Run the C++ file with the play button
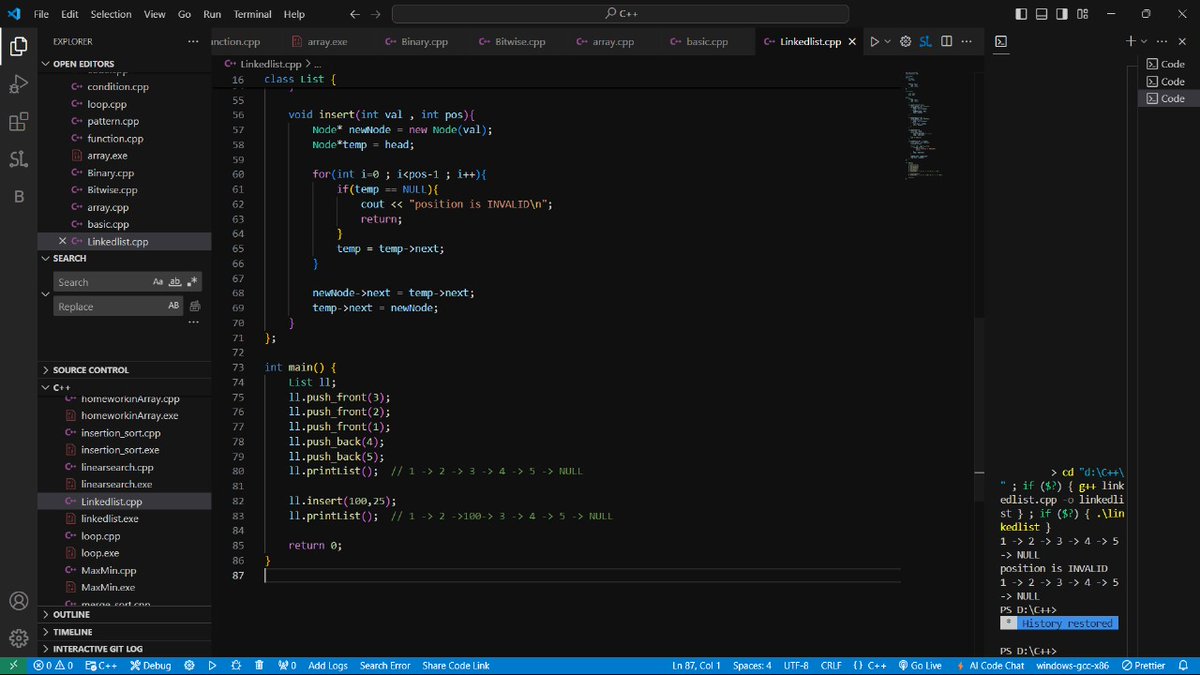 click(x=873, y=42)
